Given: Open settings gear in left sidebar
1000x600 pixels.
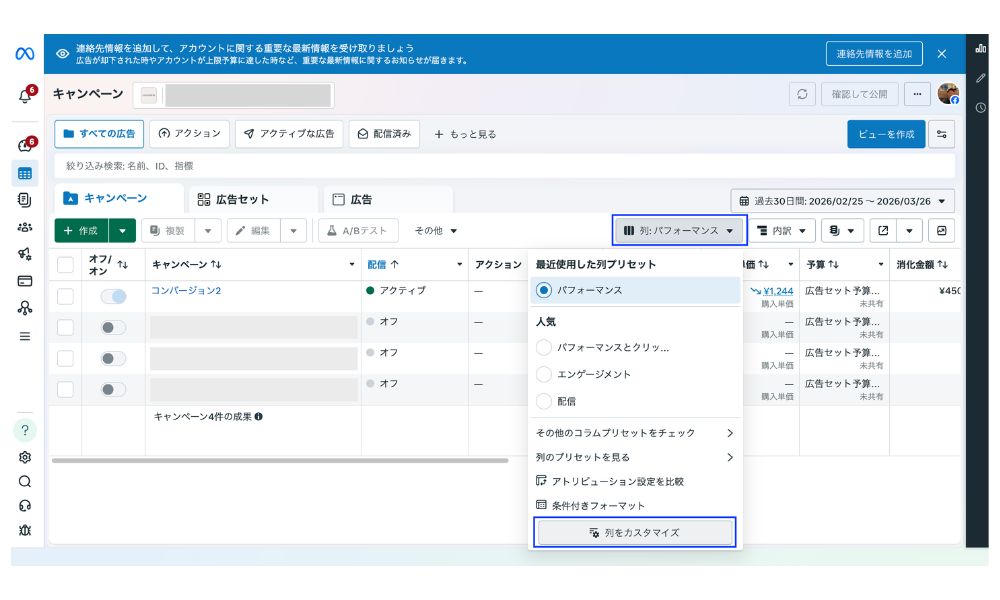Looking at the screenshot, I should point(25,457).
